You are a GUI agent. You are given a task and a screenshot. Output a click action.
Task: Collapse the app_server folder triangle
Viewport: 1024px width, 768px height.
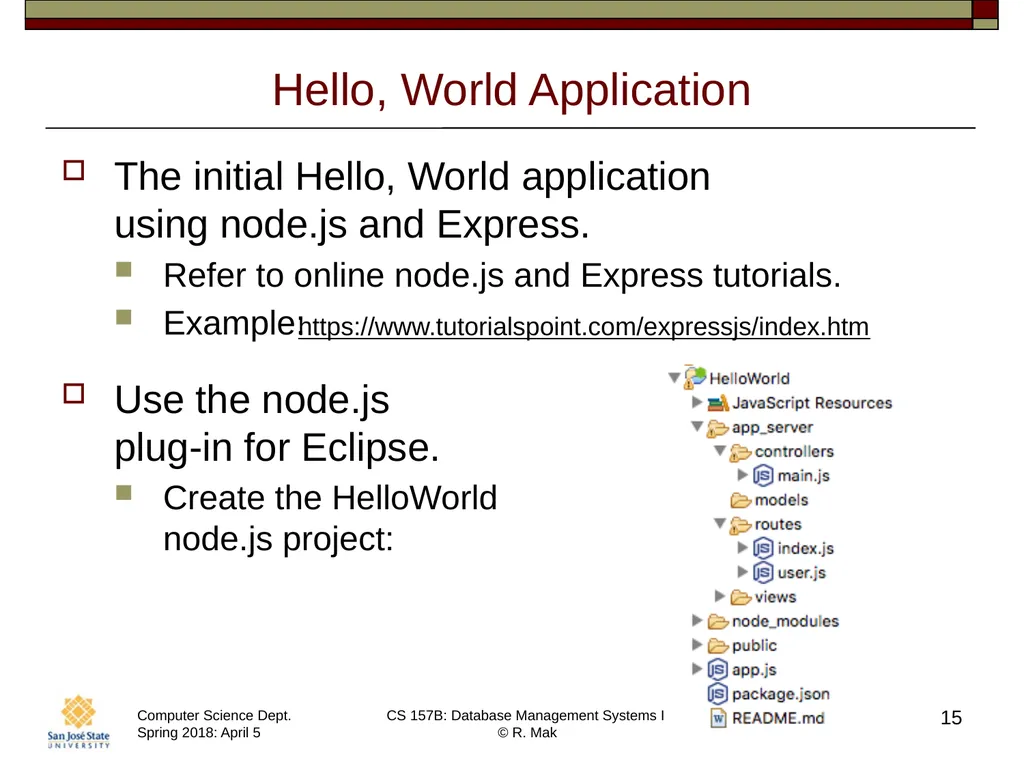tap(697, 426)
